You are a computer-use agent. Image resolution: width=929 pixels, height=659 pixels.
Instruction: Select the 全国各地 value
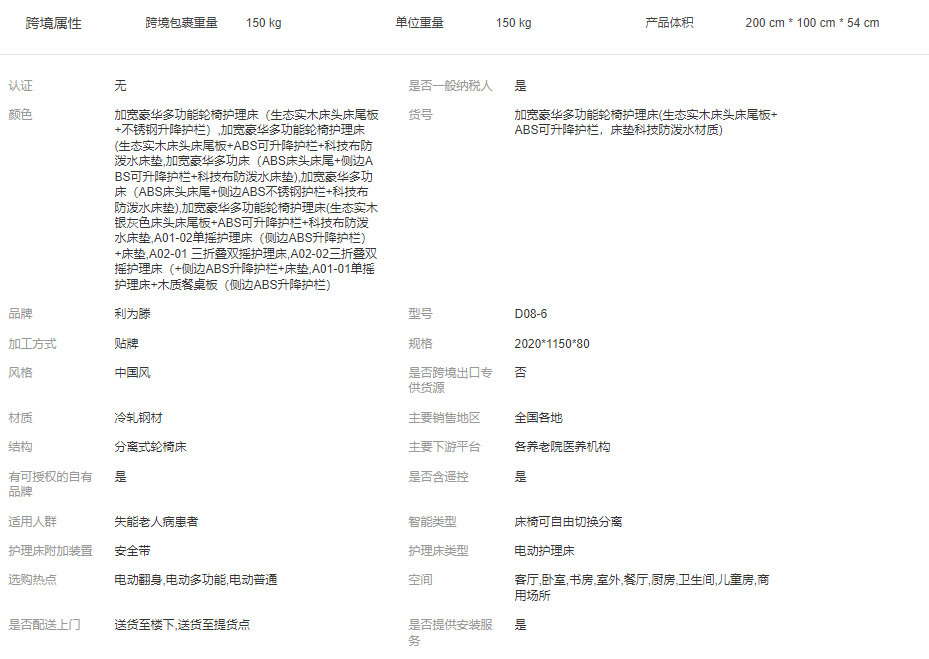coord(538,418)
